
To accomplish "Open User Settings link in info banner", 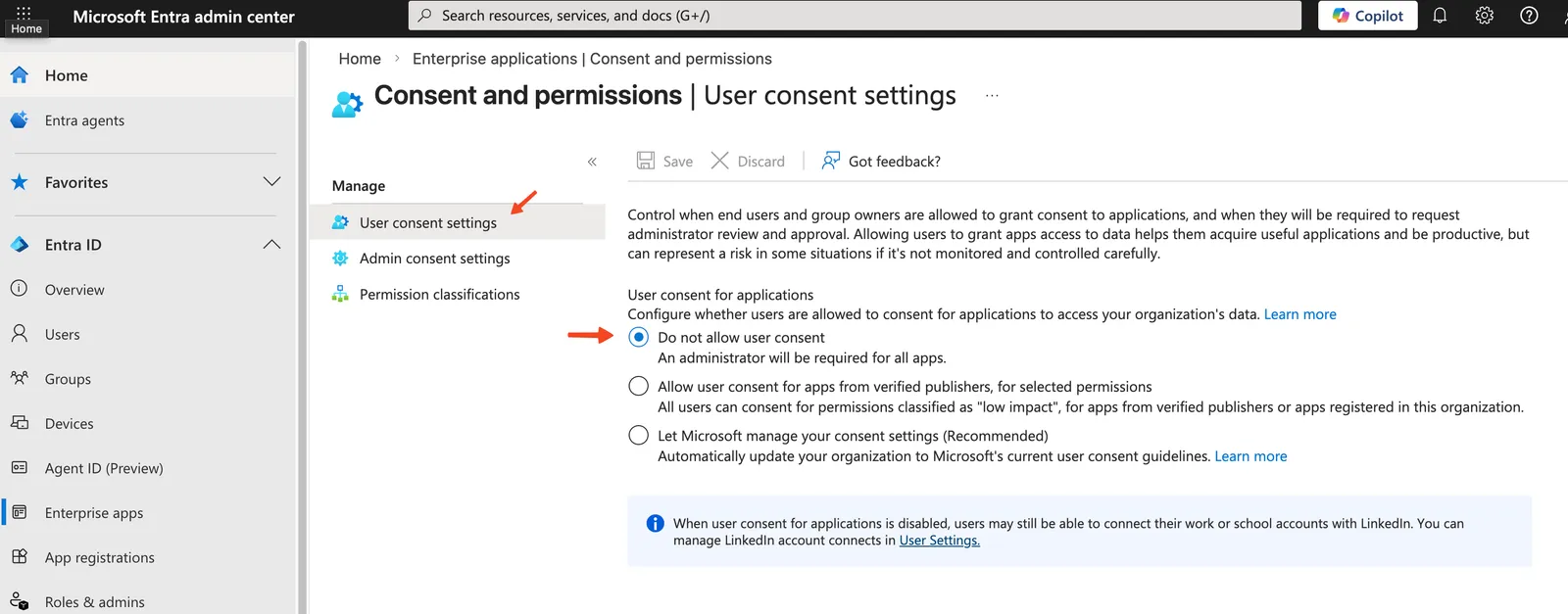I will [939, 541].
